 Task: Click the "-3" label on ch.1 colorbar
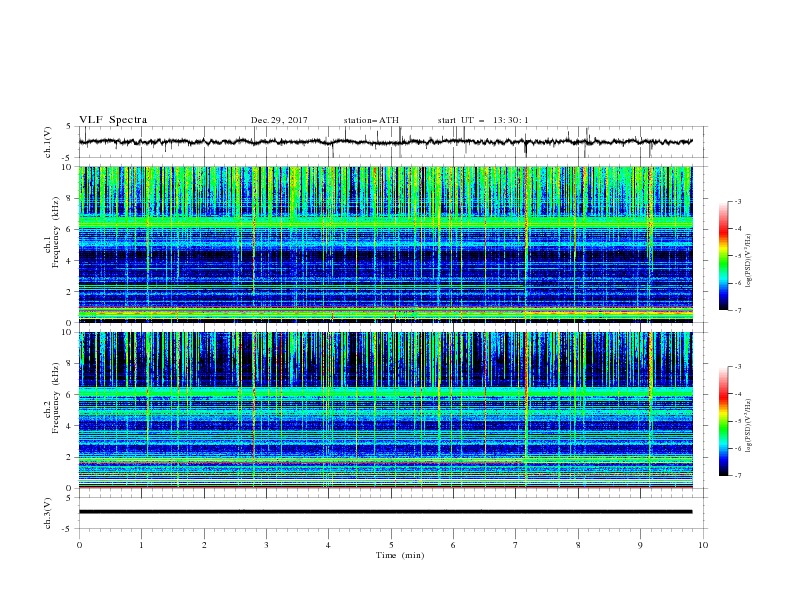[737, 201]
